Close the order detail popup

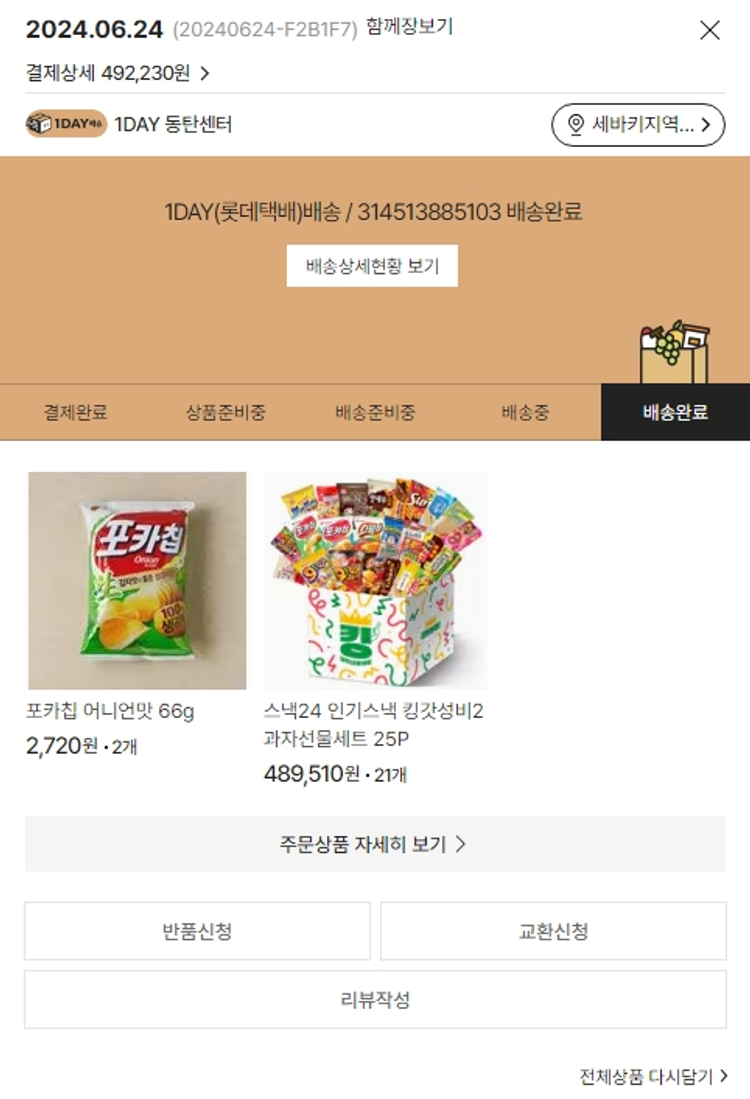pos(710,30)
